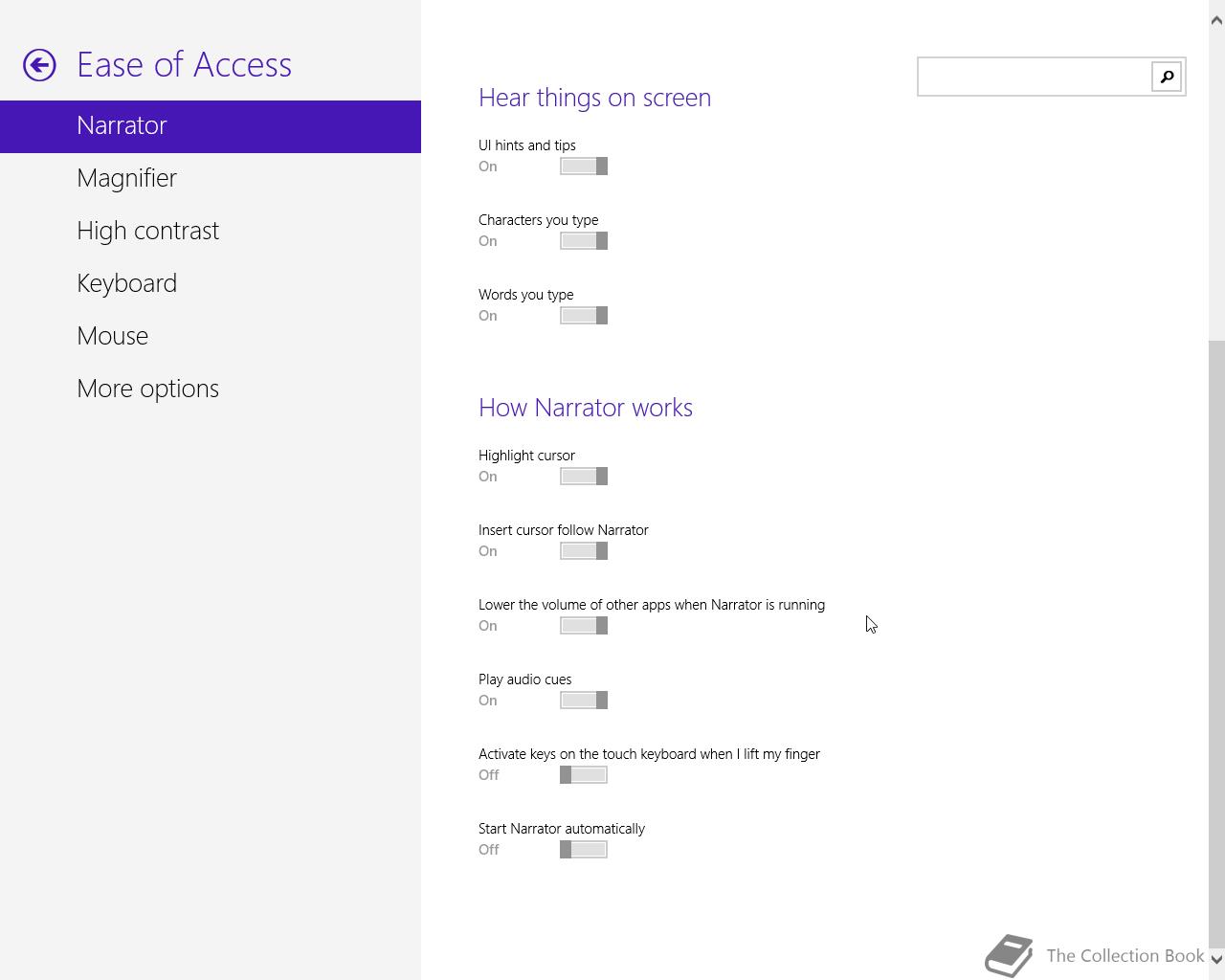Click the scrollbar down arrow
1225x980 pixels.
[1216, 959]
